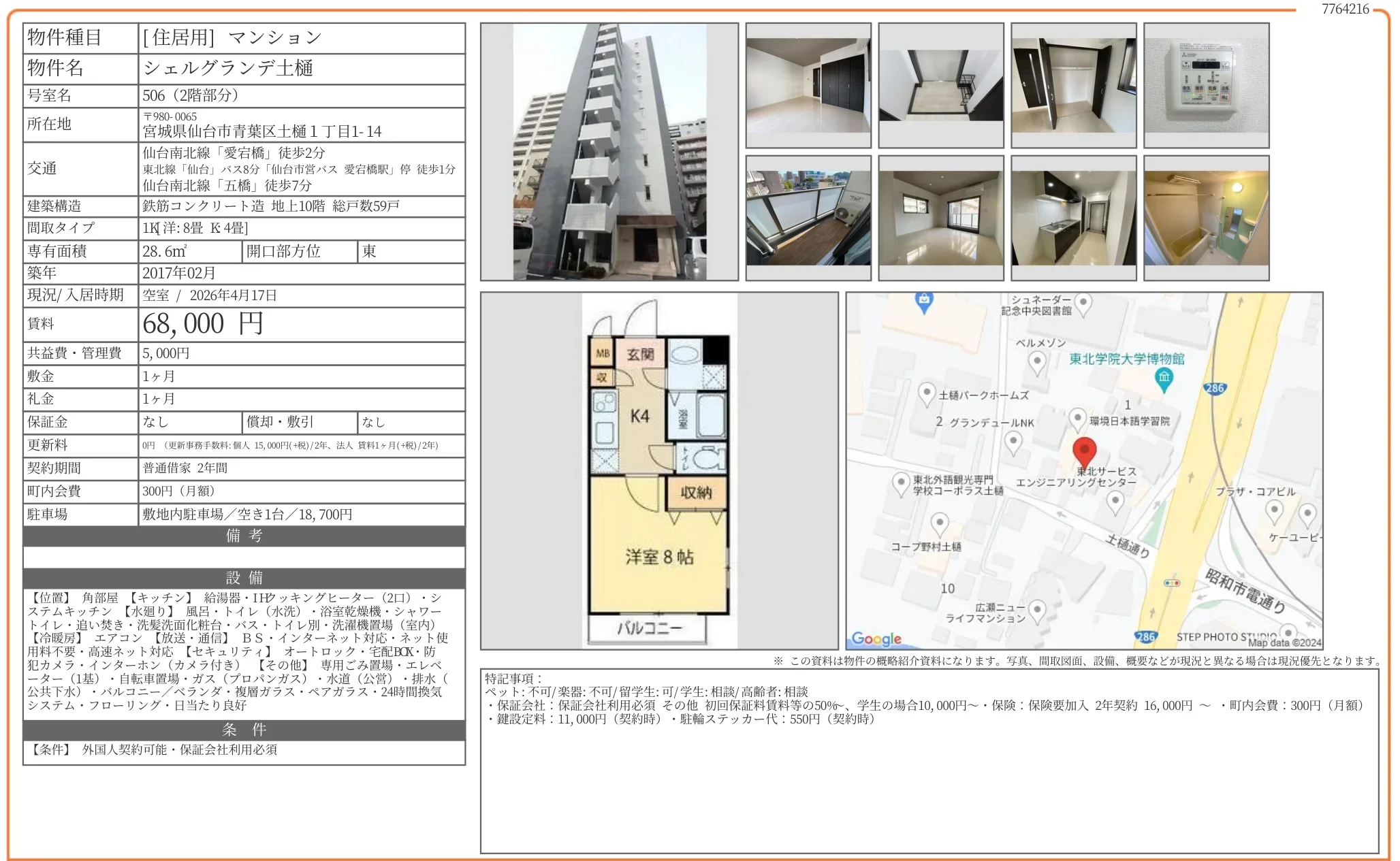This screenshot has width=1400, height=861.
Task: Open the building exterior photo
Action: click(609, 152)
